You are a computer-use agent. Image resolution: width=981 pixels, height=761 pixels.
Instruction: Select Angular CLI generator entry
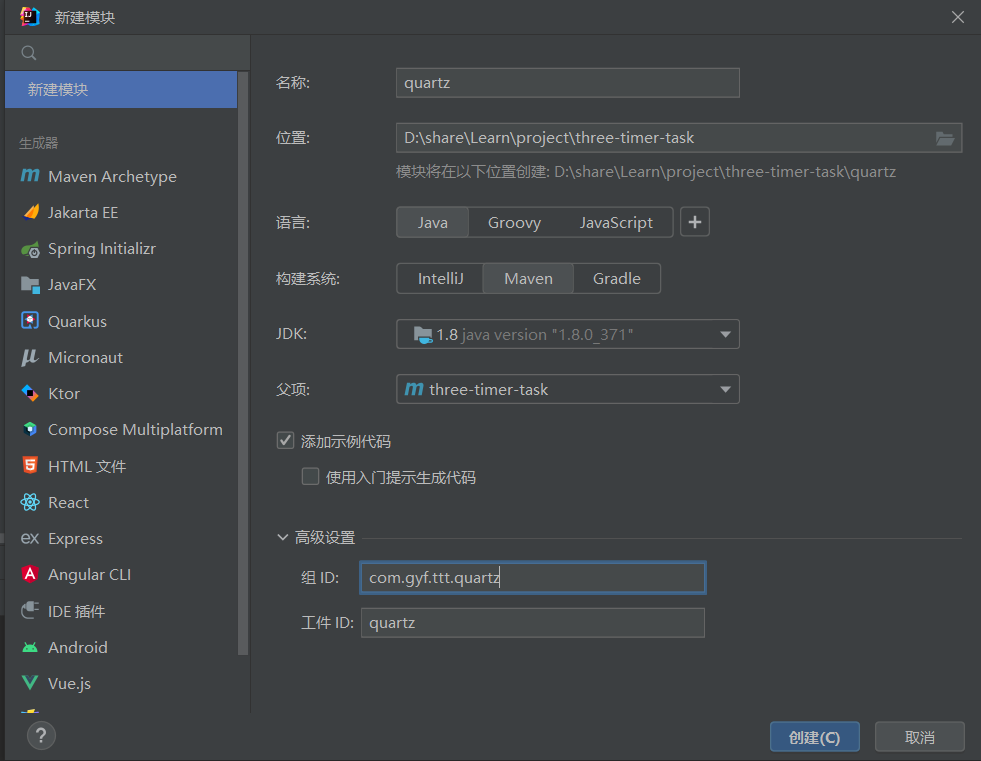point(121,575)
